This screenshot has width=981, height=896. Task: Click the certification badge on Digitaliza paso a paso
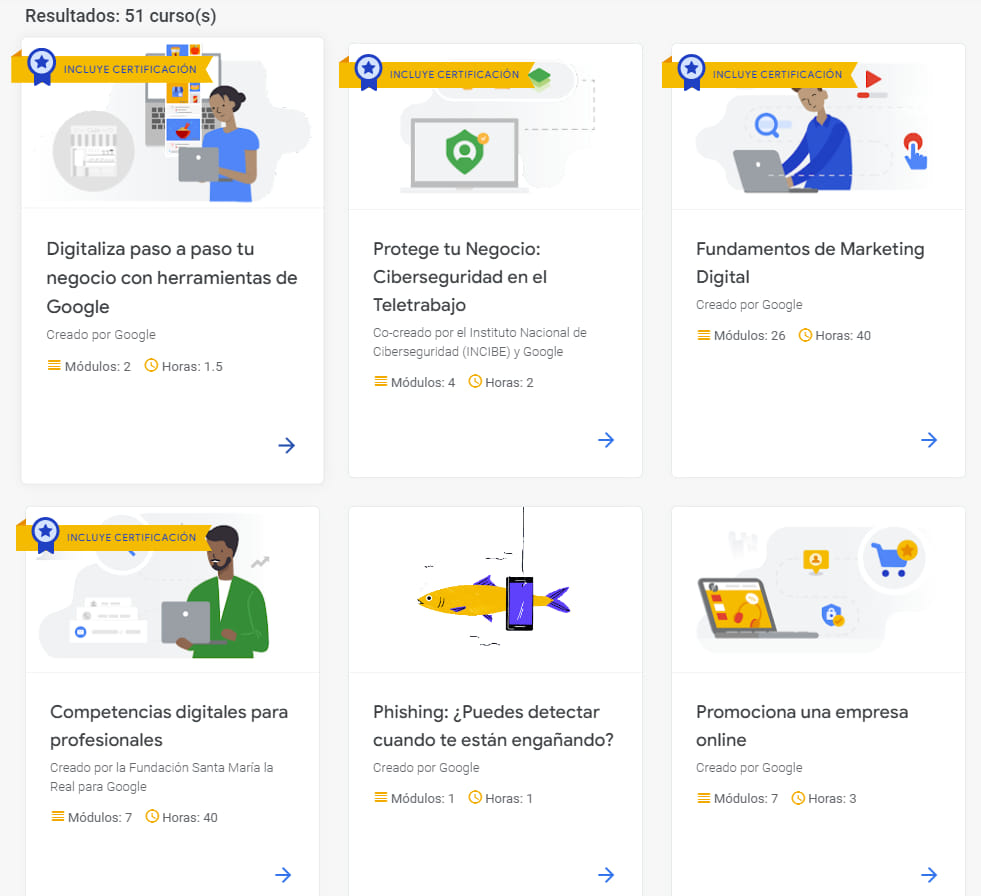(x=41, y=63)
